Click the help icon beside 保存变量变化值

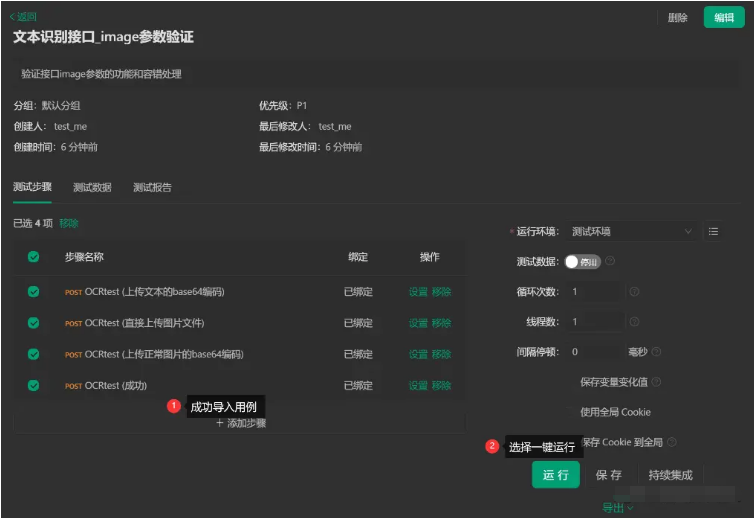point(656,382)
